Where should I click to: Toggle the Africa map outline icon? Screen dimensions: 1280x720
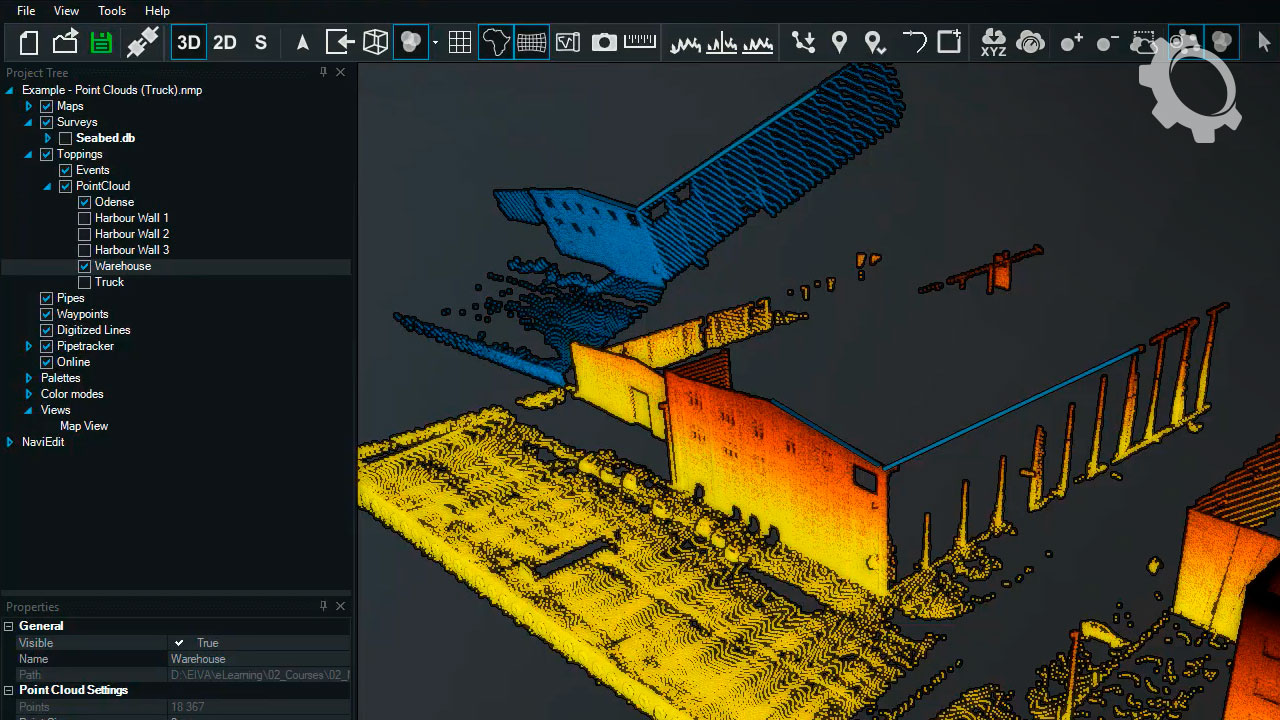[496, 42]
